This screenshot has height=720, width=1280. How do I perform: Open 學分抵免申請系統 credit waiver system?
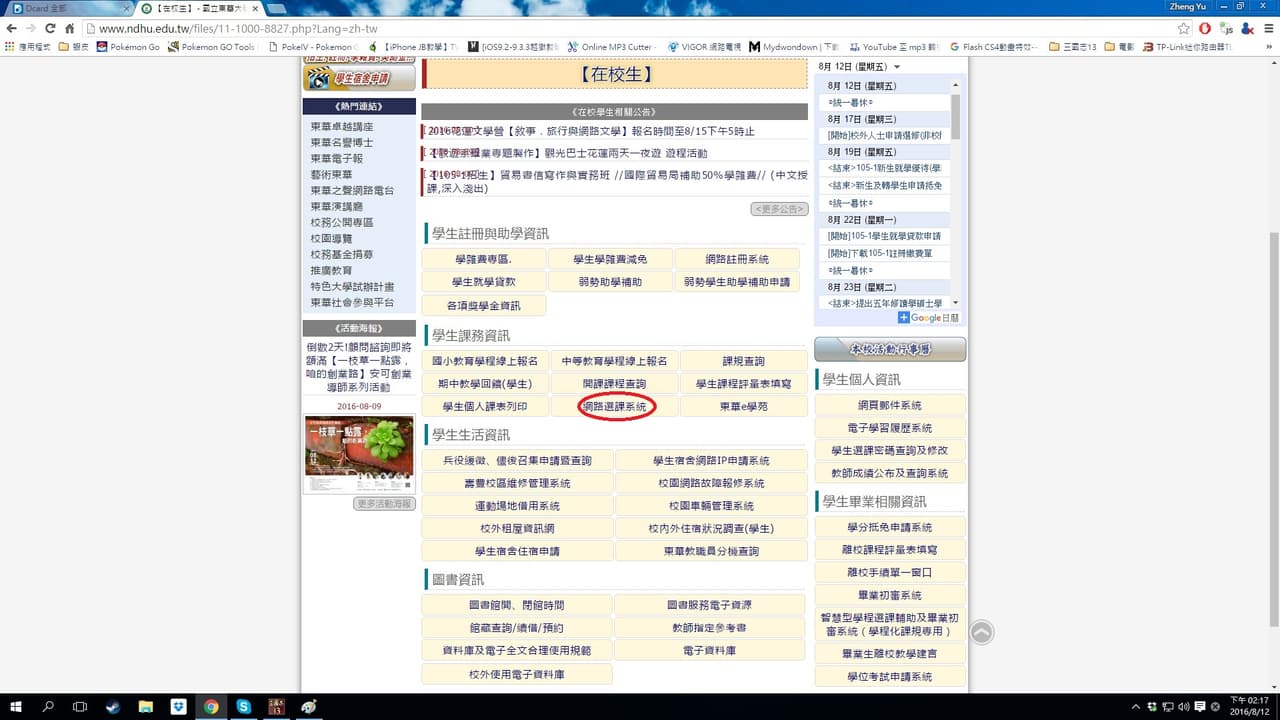(890, 527)
